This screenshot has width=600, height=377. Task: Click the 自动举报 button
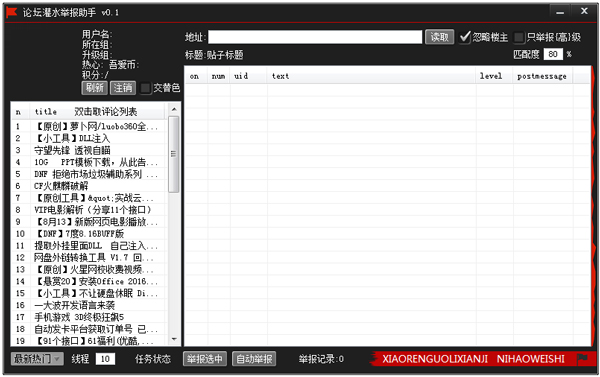click(254, 359)
